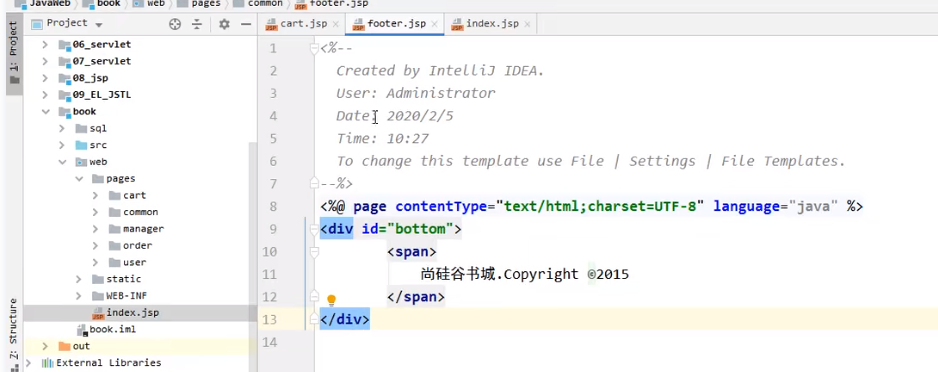Fold the comment block at line 1
Viewport: 938px width, 372px height.
[314, 48]
